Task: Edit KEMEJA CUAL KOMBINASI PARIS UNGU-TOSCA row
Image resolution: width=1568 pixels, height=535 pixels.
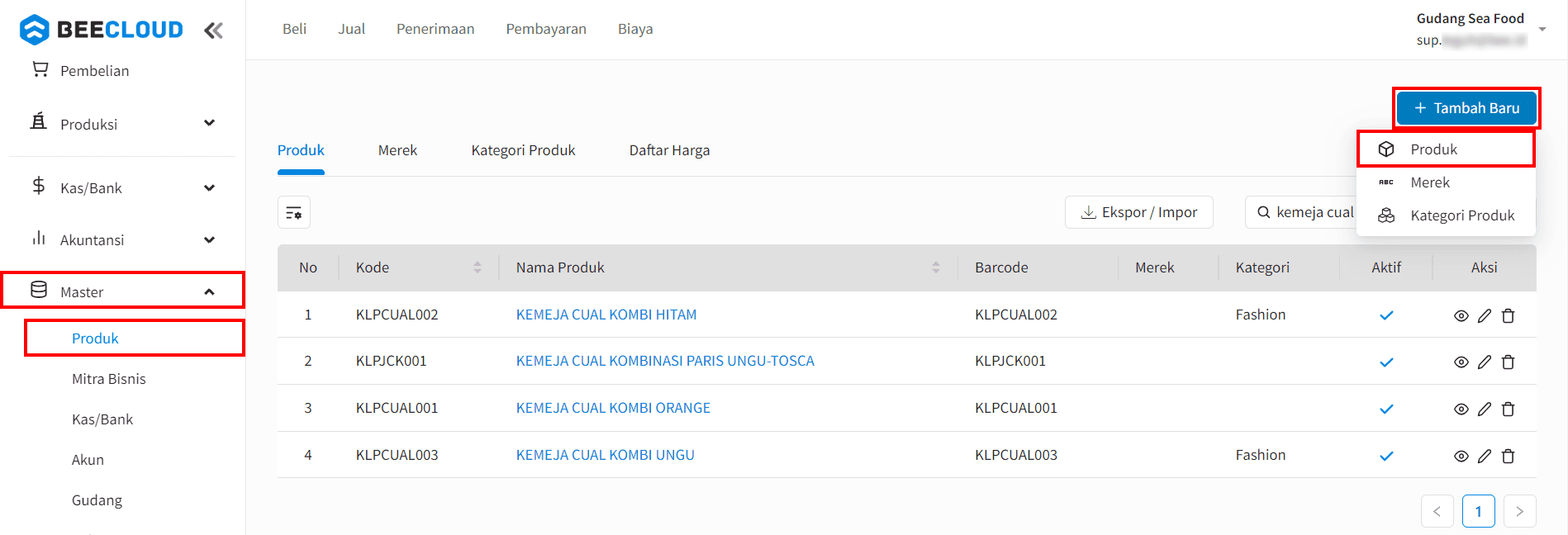Action: tap(1485, 362)
